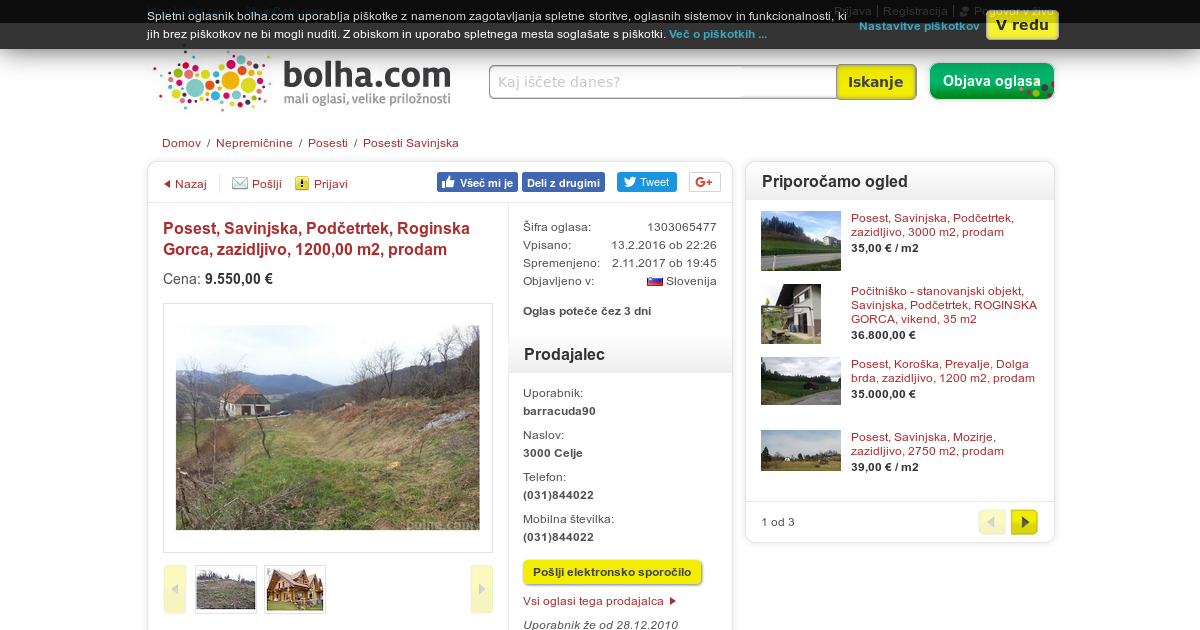Open the 'Nastavitve piškotkov' link
The image size is (1200, 630).
point(919,26)
